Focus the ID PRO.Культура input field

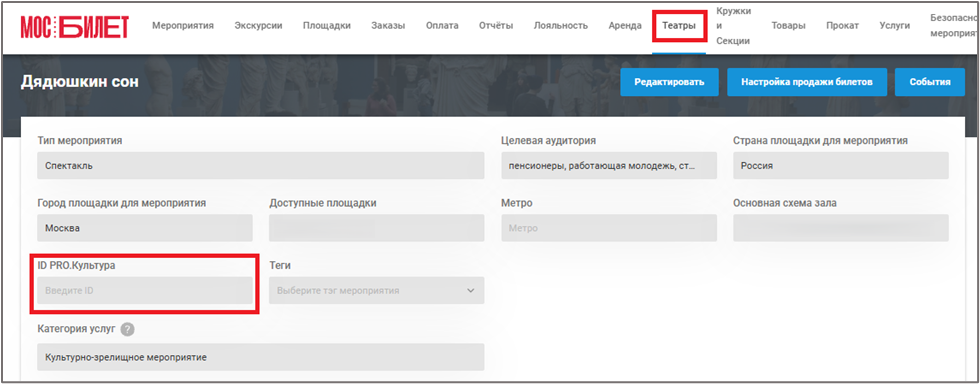pyautogui.click(x=145, y=291)
